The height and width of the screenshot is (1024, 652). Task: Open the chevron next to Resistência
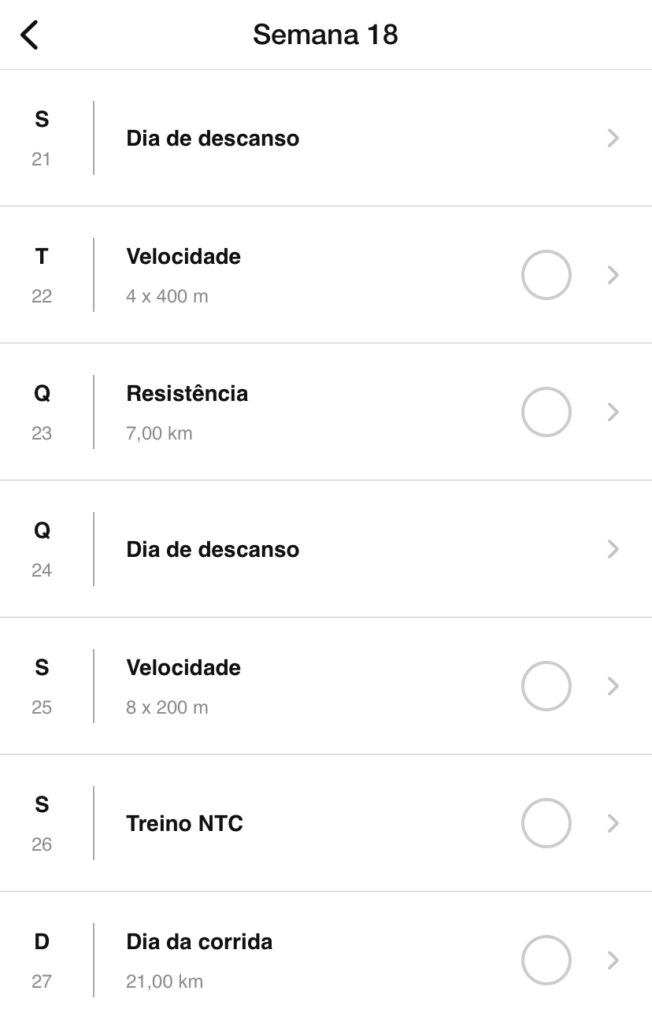(614, 412)
